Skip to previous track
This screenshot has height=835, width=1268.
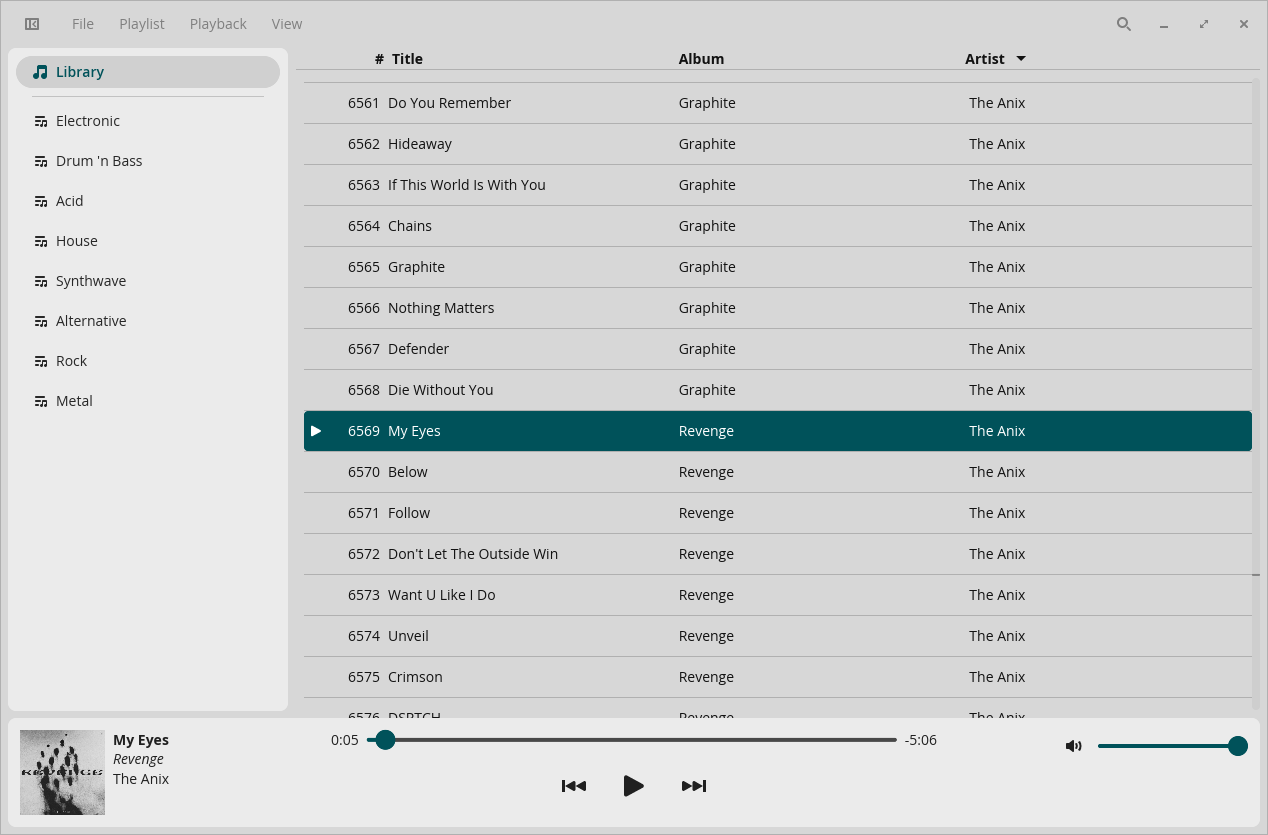[x=574, y=786]
